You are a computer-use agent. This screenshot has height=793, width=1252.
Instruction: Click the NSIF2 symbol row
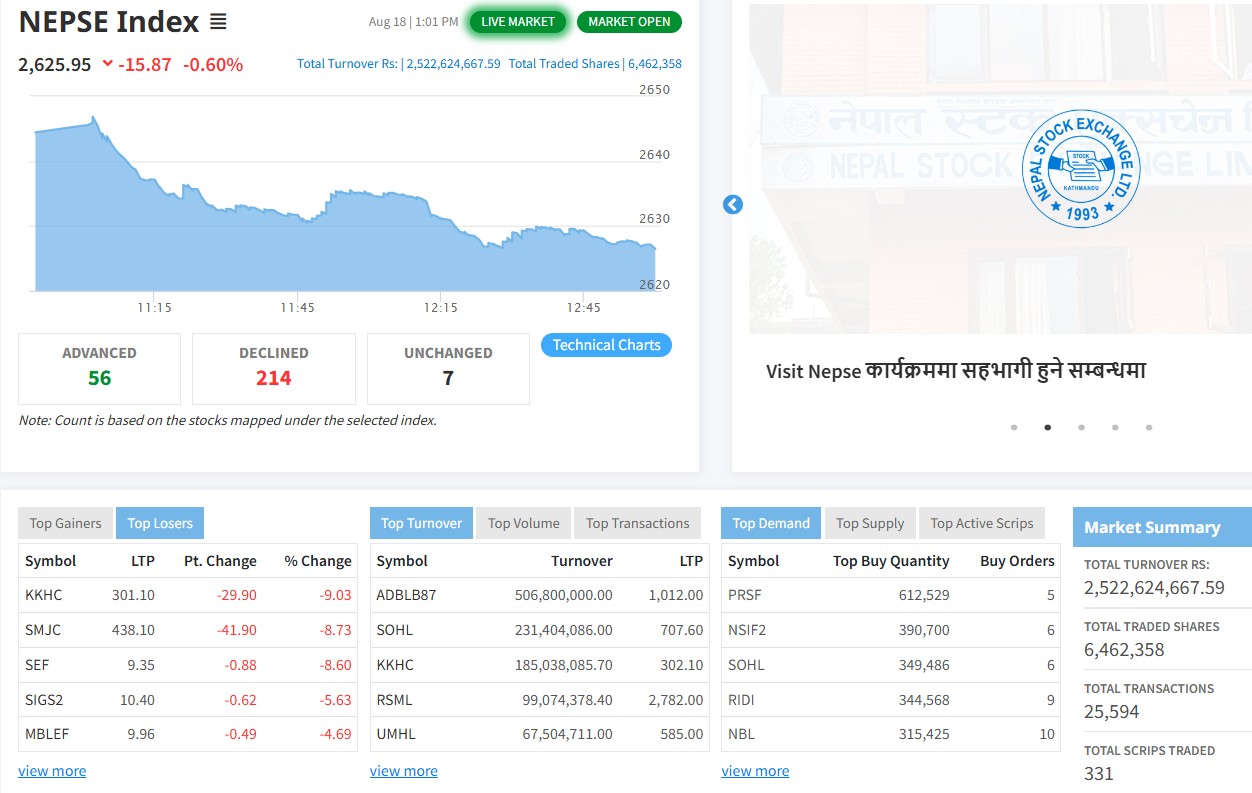coord(891,630)
